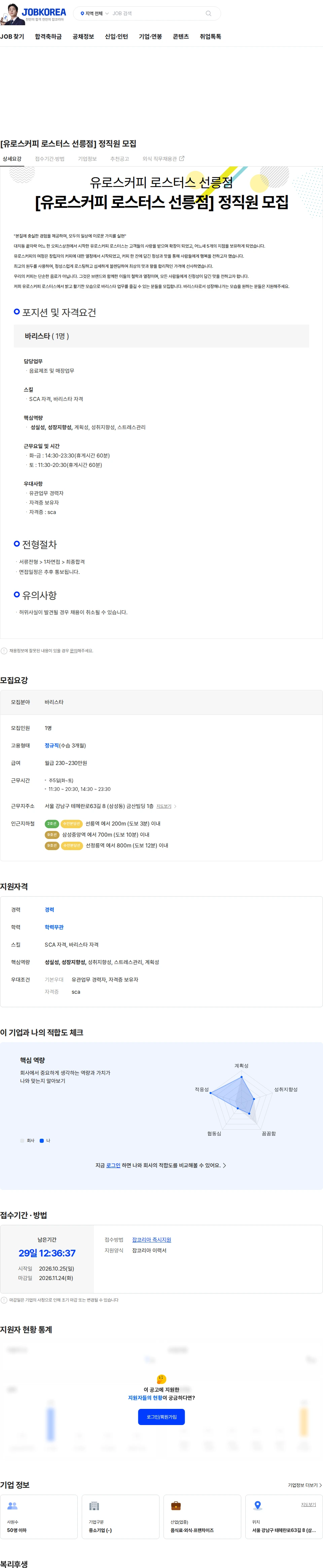
Task: Open the 취업톡톡 menu
Action: pyautogui.click(x=211, y=37)
